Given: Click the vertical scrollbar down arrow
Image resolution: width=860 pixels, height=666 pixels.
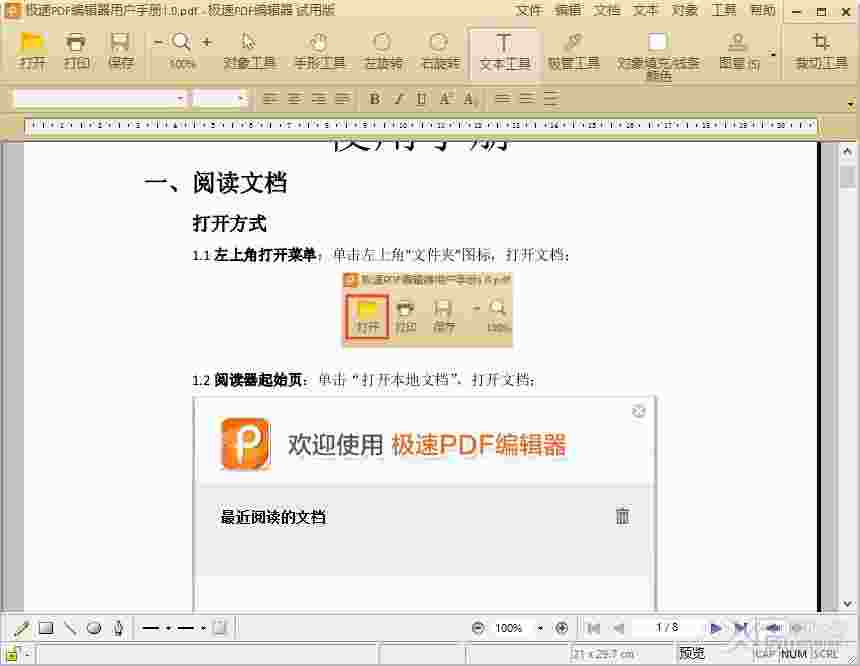Looking at the screenshot, I should click(847, 603).
